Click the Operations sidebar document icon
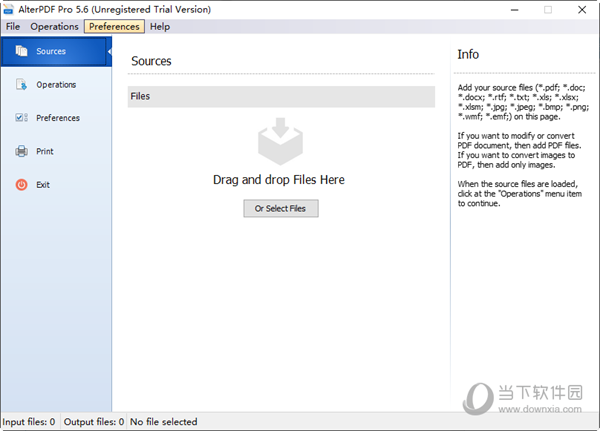 (x=21, y=84)
